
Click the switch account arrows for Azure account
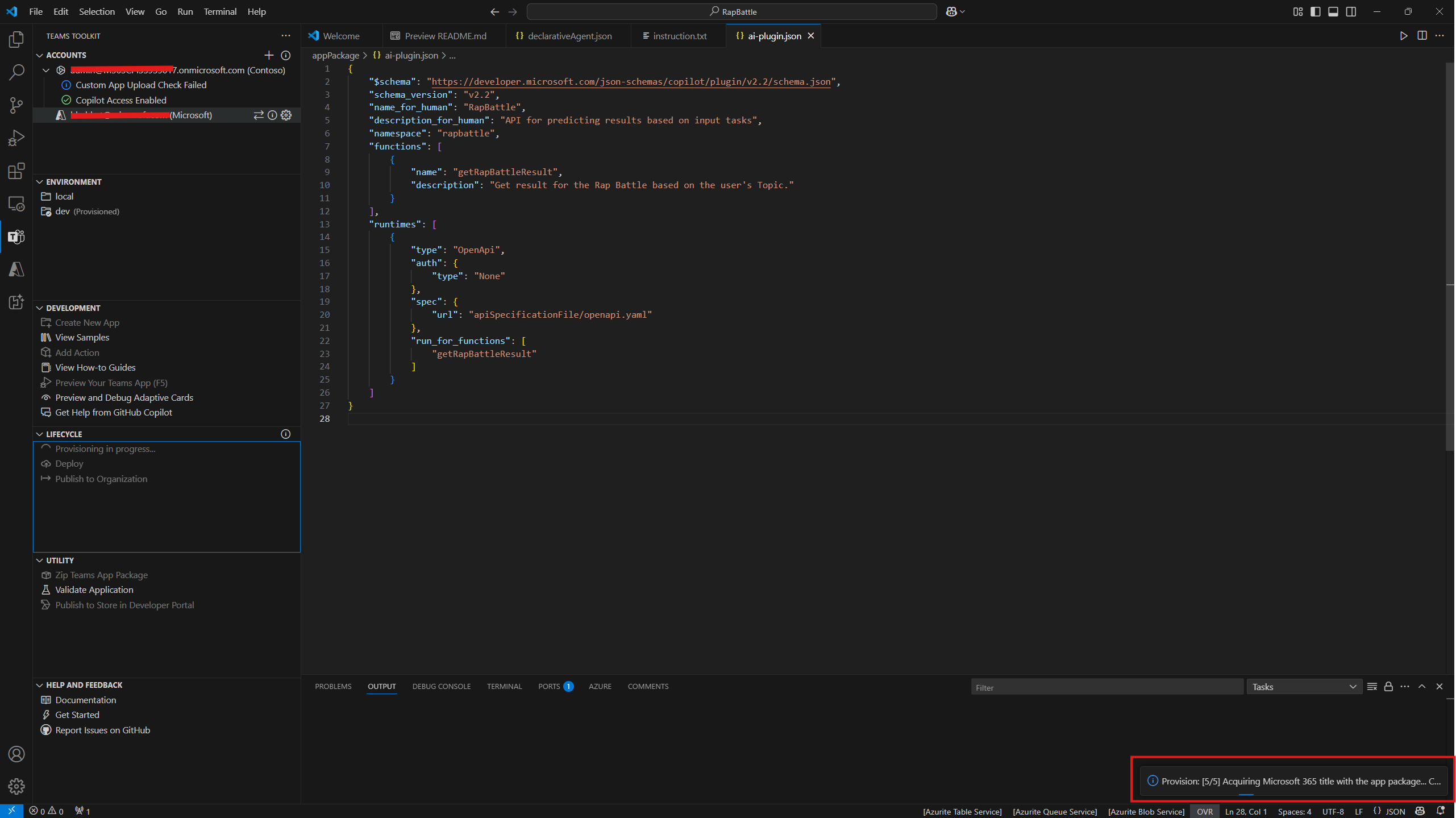pos(259,115)
